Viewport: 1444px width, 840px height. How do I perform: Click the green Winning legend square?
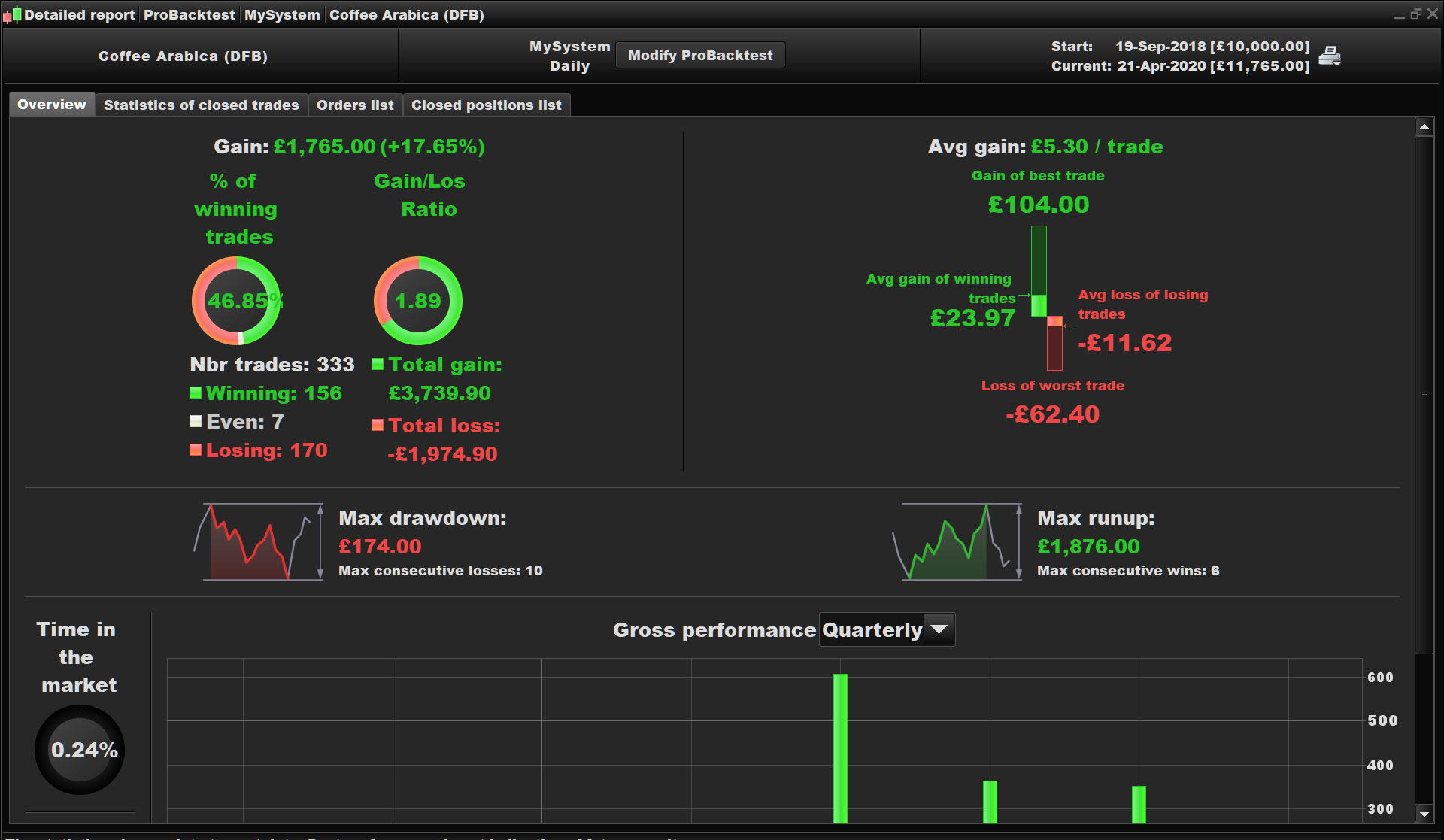pyautogui.click(x=196, y=393)
